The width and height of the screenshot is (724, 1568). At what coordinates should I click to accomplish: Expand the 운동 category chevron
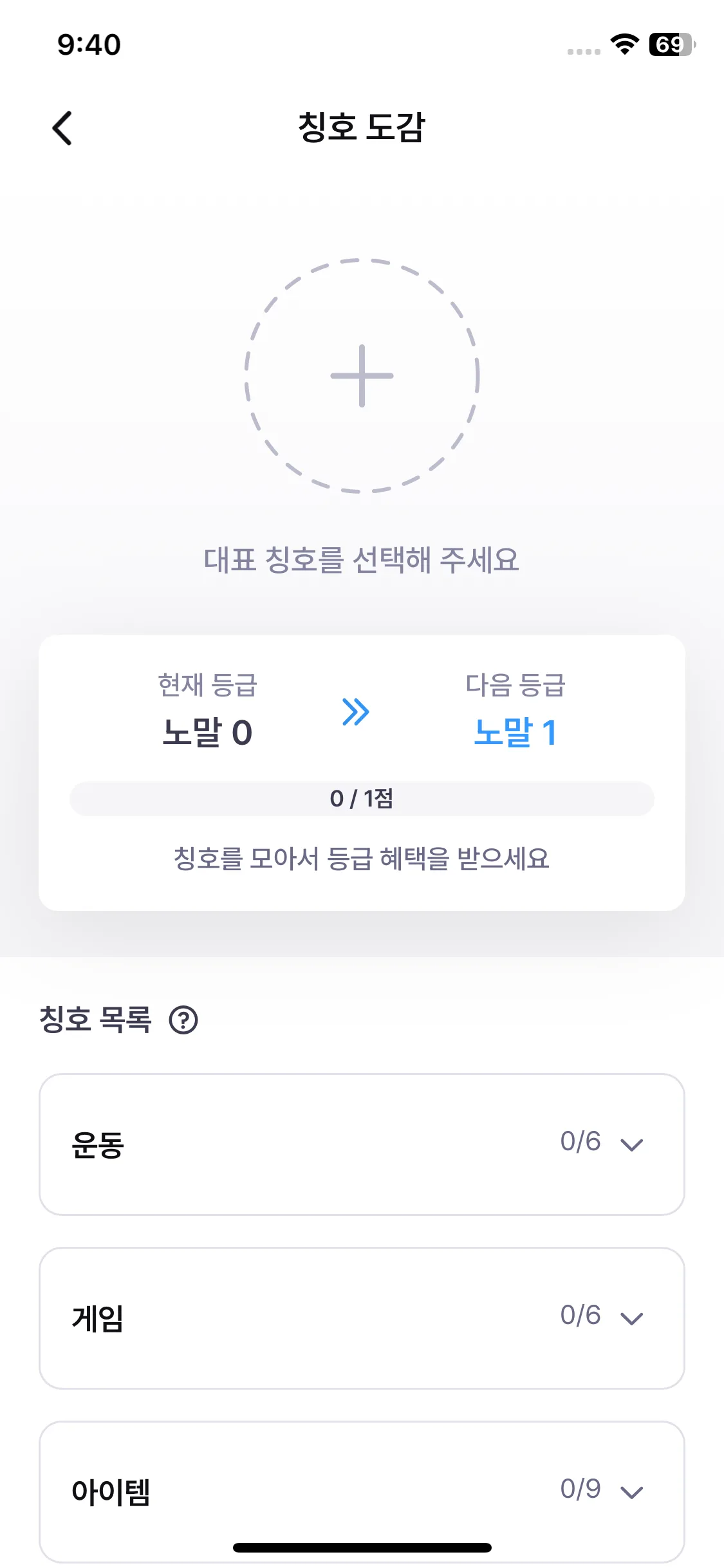[631, 1144]
